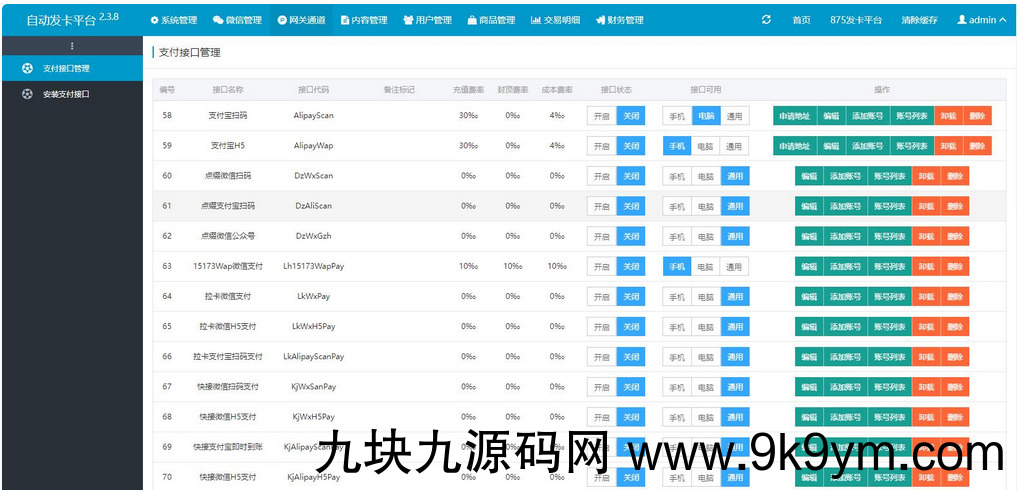Open the 网关通道 top menu tab
The width and height of the screenshot is (1017, 490).
point(301,20)
